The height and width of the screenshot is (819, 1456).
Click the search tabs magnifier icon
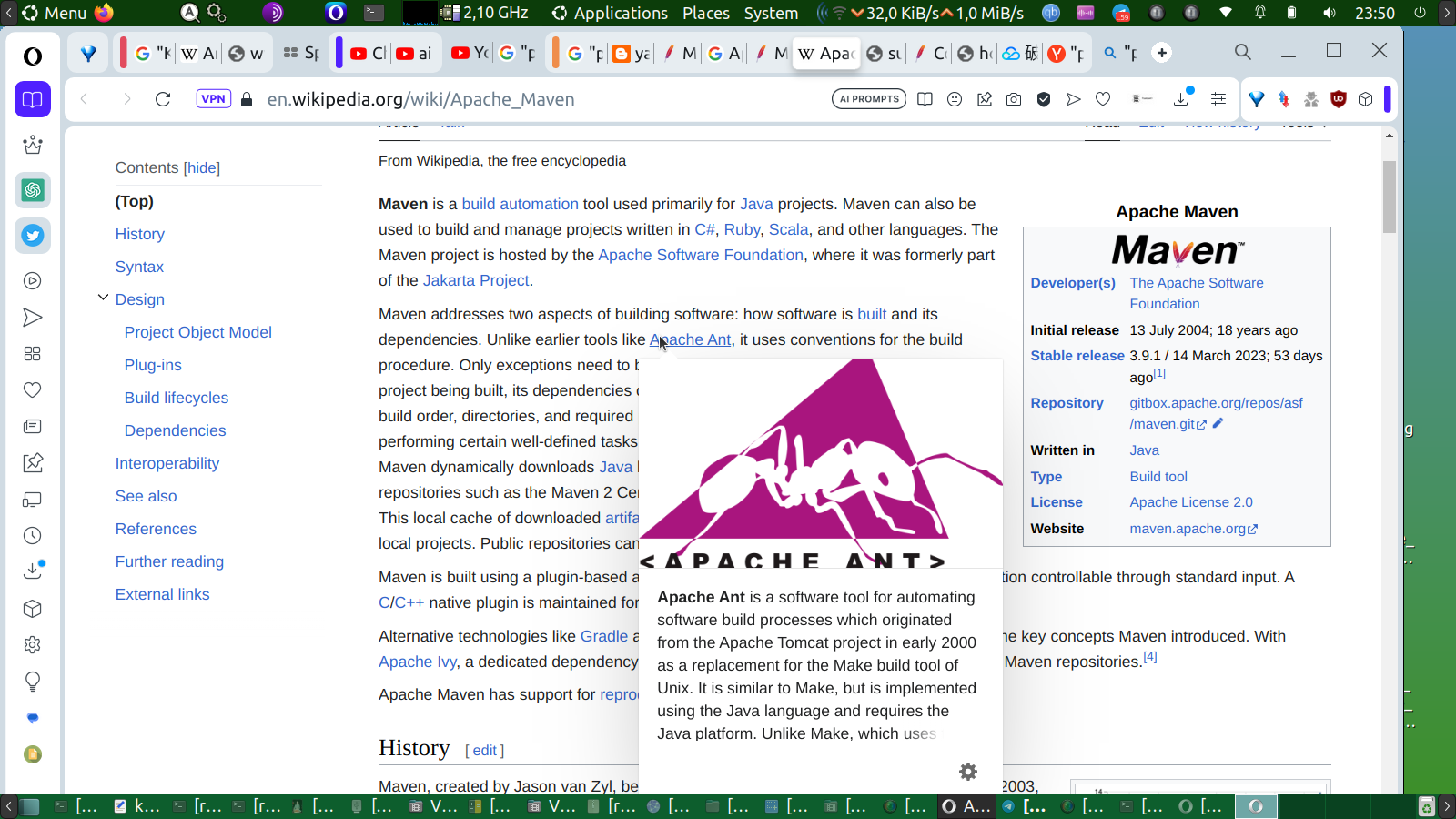pyautogui.click(x=1243, y=52)
